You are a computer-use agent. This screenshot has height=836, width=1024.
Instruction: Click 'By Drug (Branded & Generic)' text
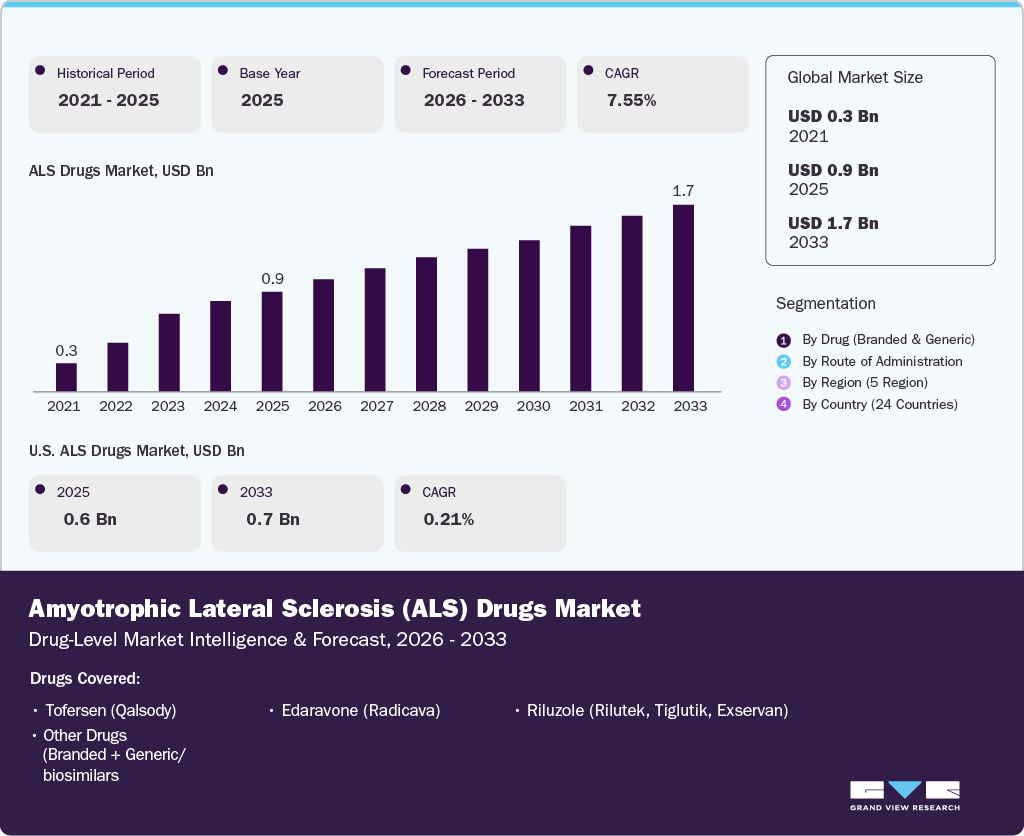(888, 340)
